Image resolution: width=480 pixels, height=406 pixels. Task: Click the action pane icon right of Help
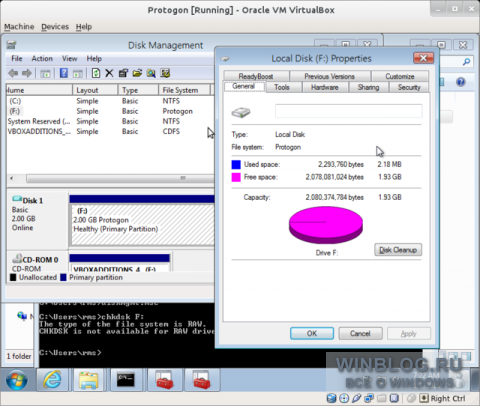click(78, 73)
